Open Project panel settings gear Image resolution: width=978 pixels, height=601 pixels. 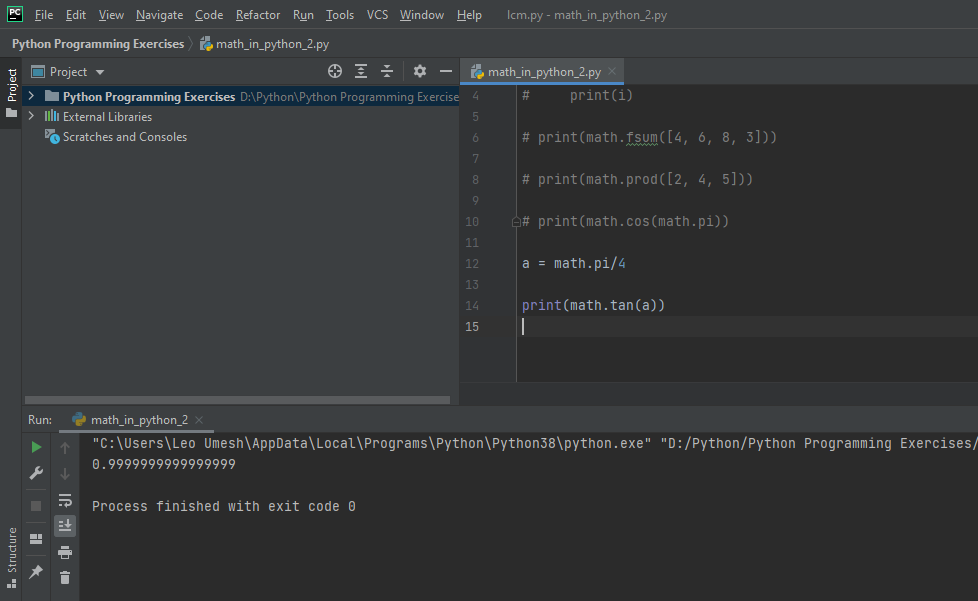[420, 72]
